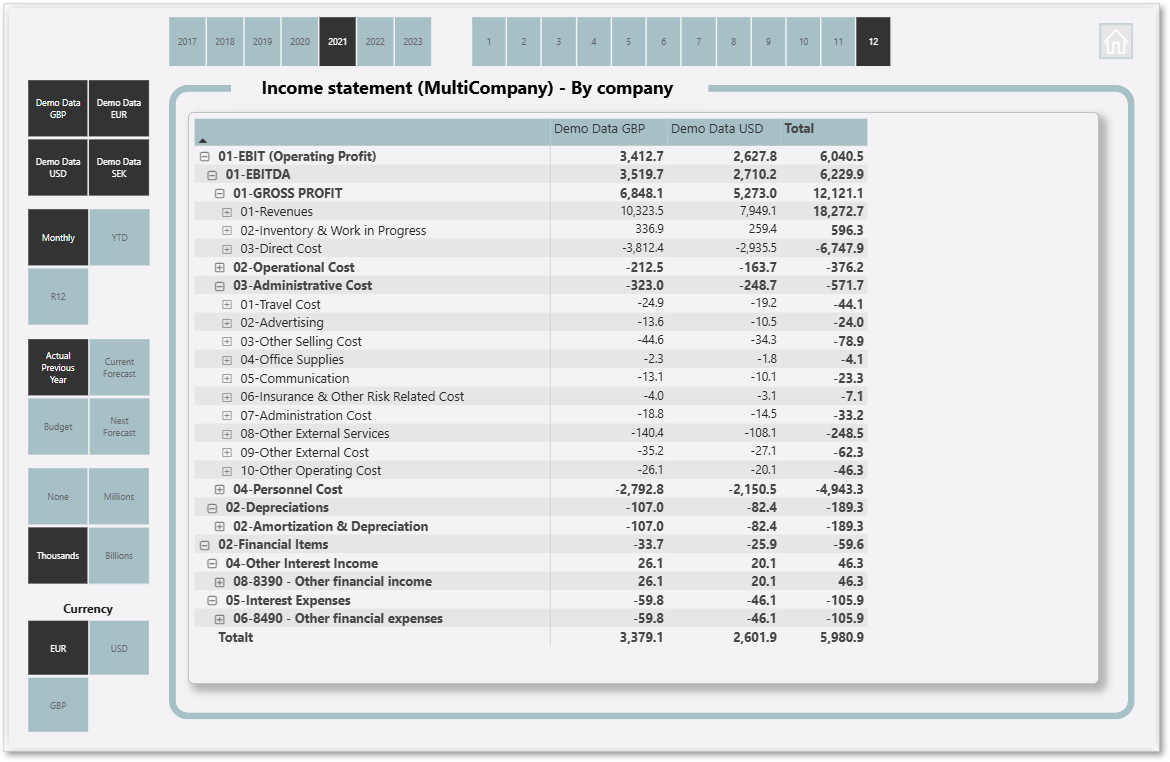The height and width of the screenshot is (762, 1170).
Task: Expand 02-Amortization & Depreciation row
Action: (219, 526)
